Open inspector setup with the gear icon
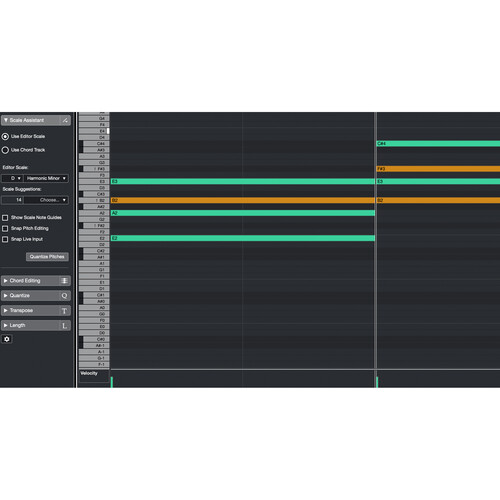500x500 pixels. pyautogui.click(x=7, y=339)
